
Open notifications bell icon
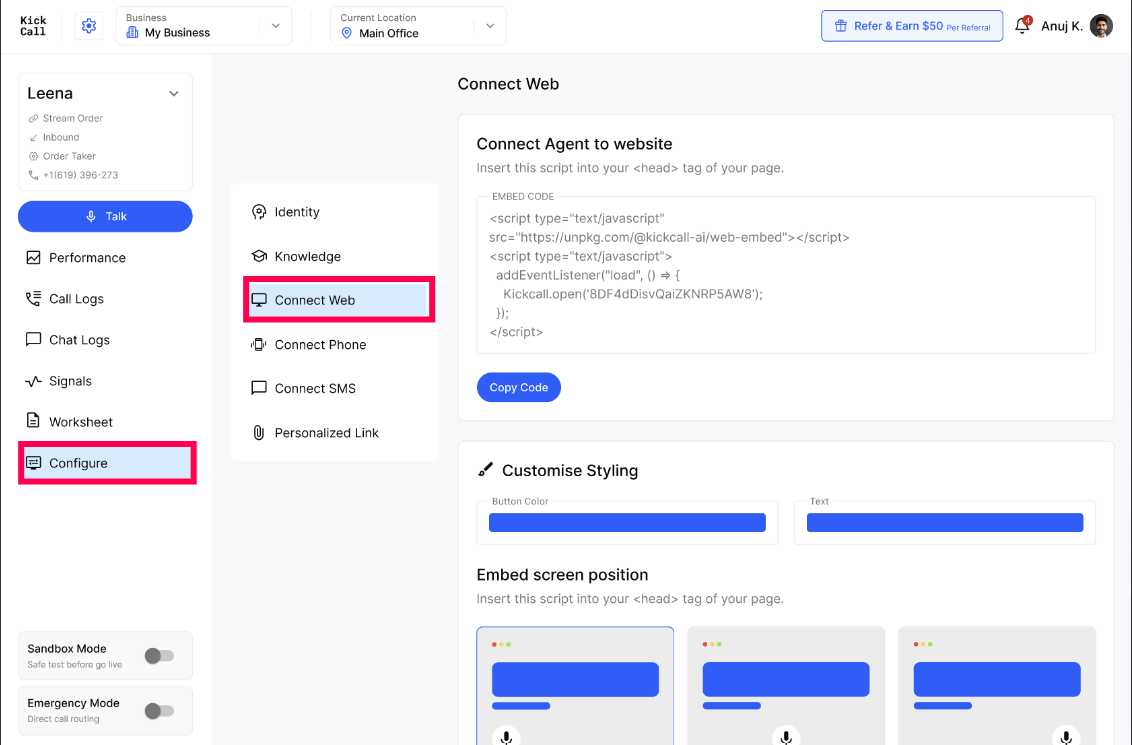point(1022,25)
